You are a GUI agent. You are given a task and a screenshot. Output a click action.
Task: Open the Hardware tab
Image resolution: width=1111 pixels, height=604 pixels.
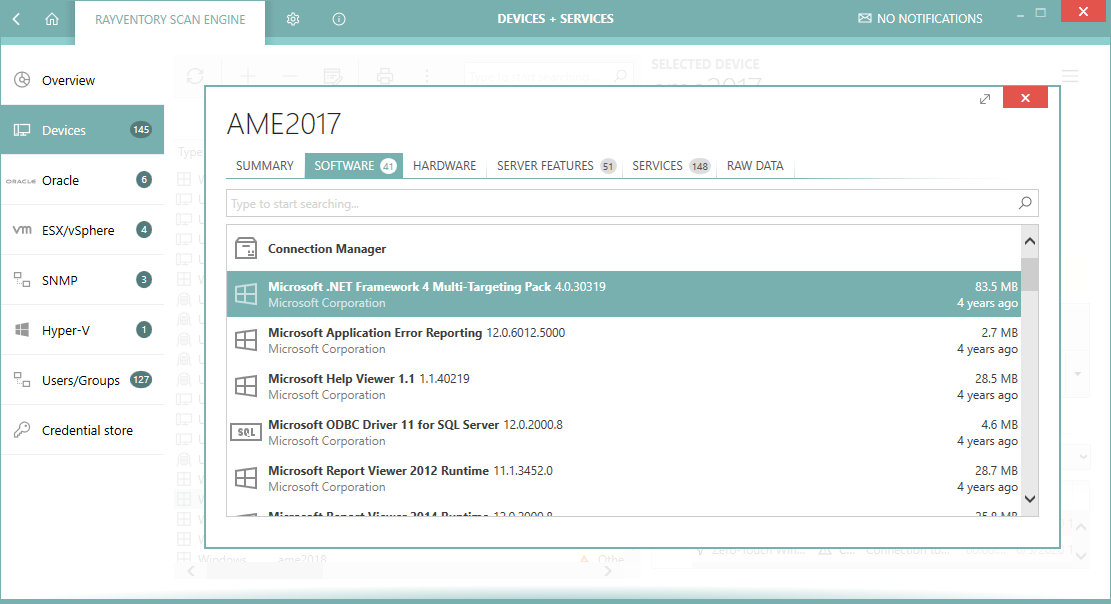(445, 166)
